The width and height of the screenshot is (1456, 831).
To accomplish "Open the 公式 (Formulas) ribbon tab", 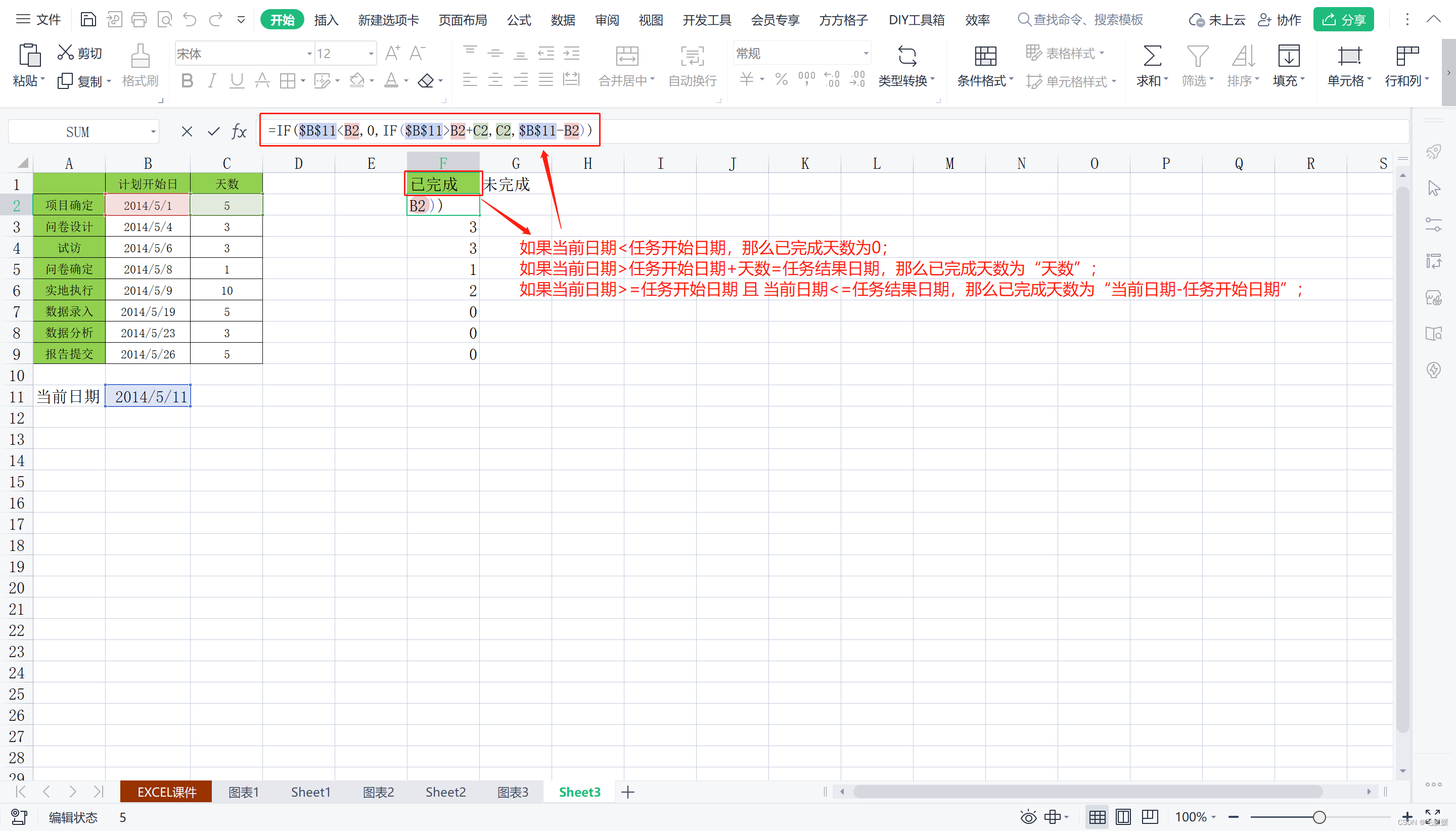I will pos(518,20).
